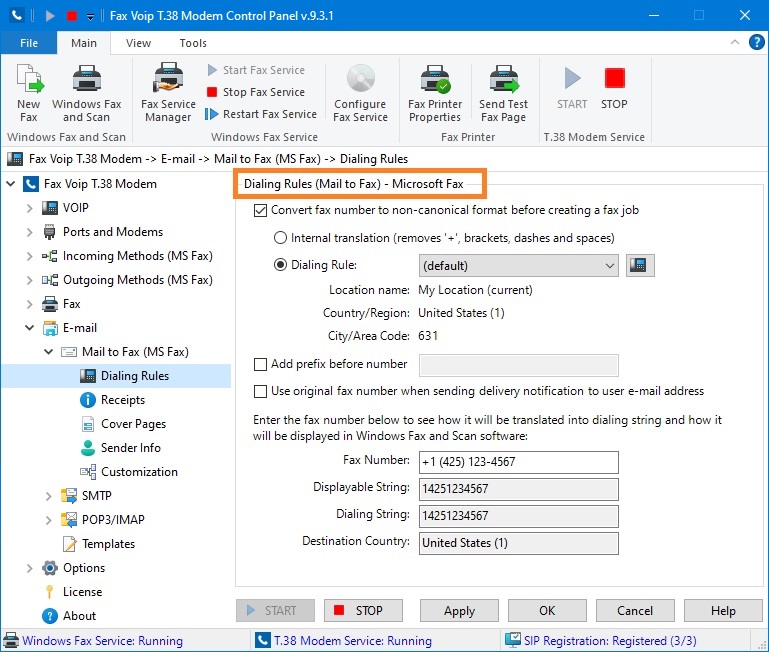The width and height of the screenshot is (769, 652).
Task: Switch to the View ribbon tab
Action: click(x=138, y=43)
